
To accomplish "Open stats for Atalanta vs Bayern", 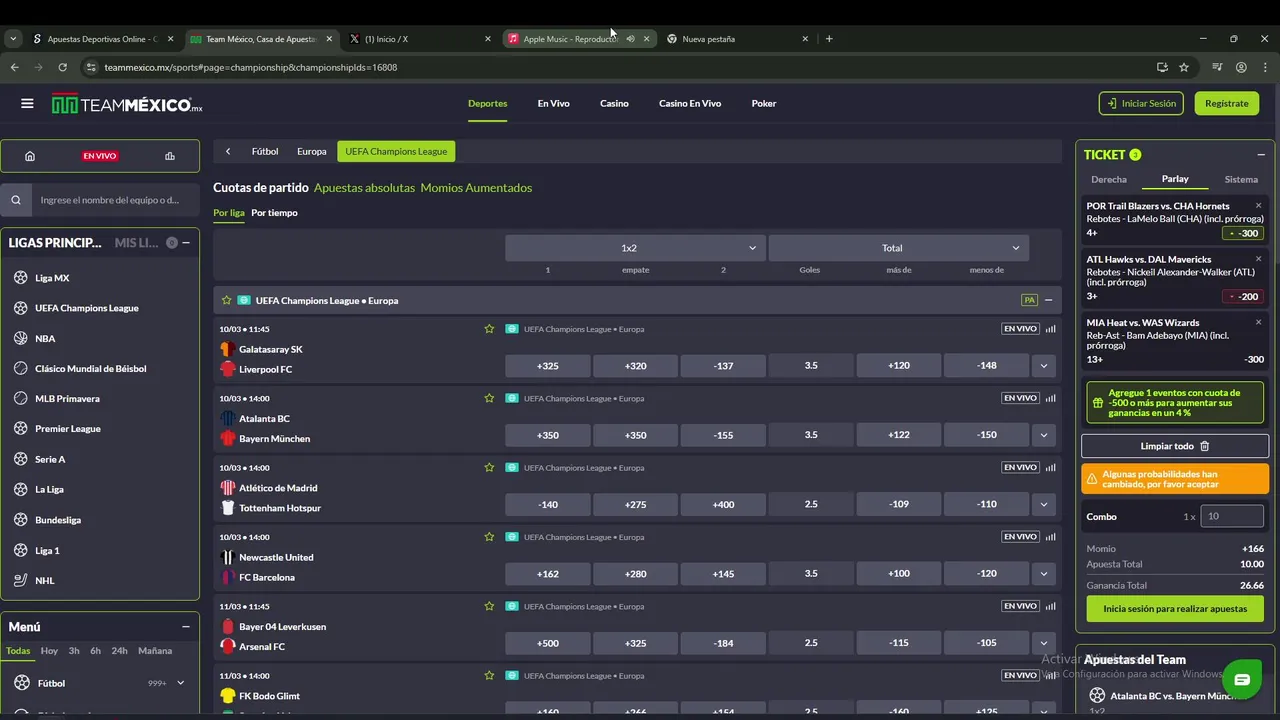I will click(x=1051, y=398).
